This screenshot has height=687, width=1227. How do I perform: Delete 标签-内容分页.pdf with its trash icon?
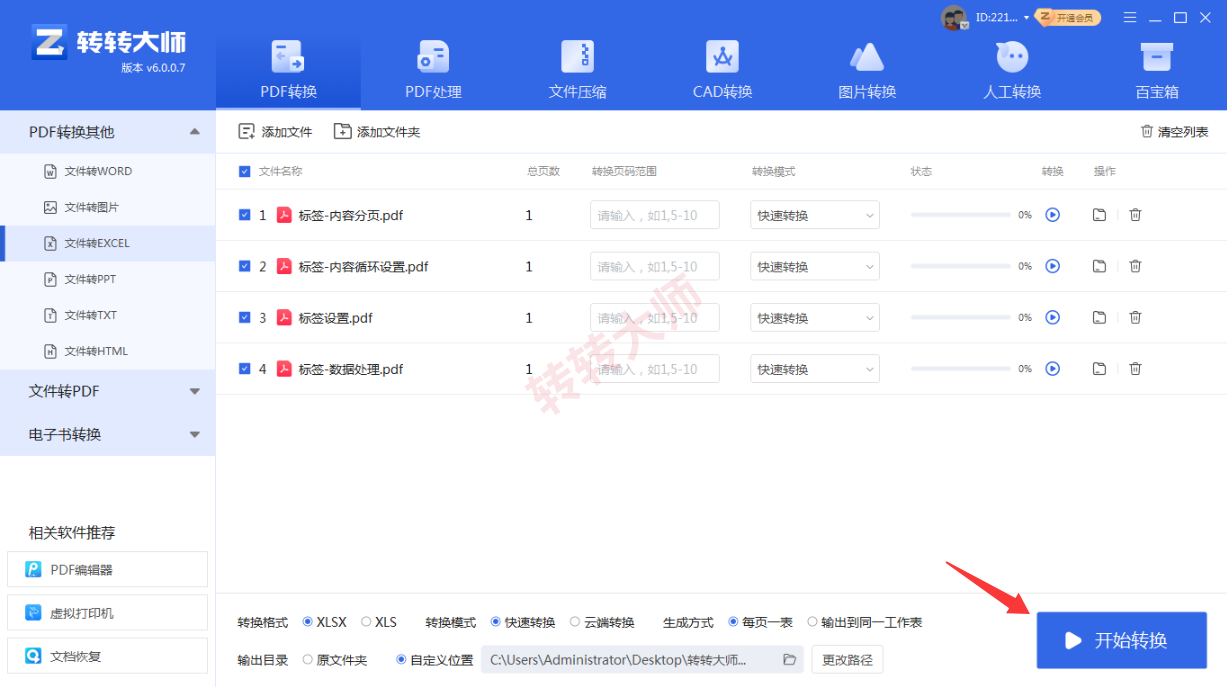pyautogui.click(x=1135, y=214)
